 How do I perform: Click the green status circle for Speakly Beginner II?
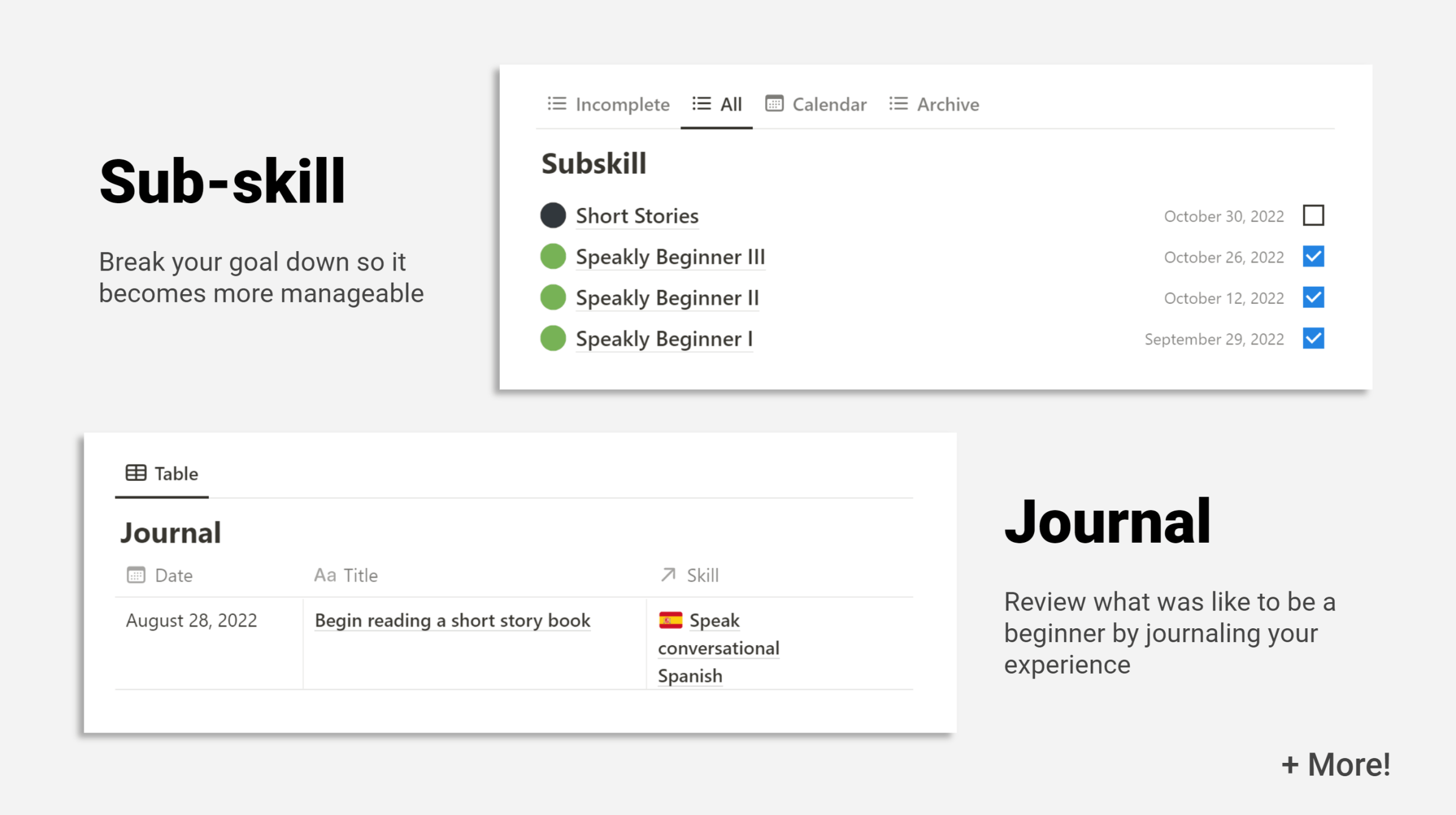(552, 298)
